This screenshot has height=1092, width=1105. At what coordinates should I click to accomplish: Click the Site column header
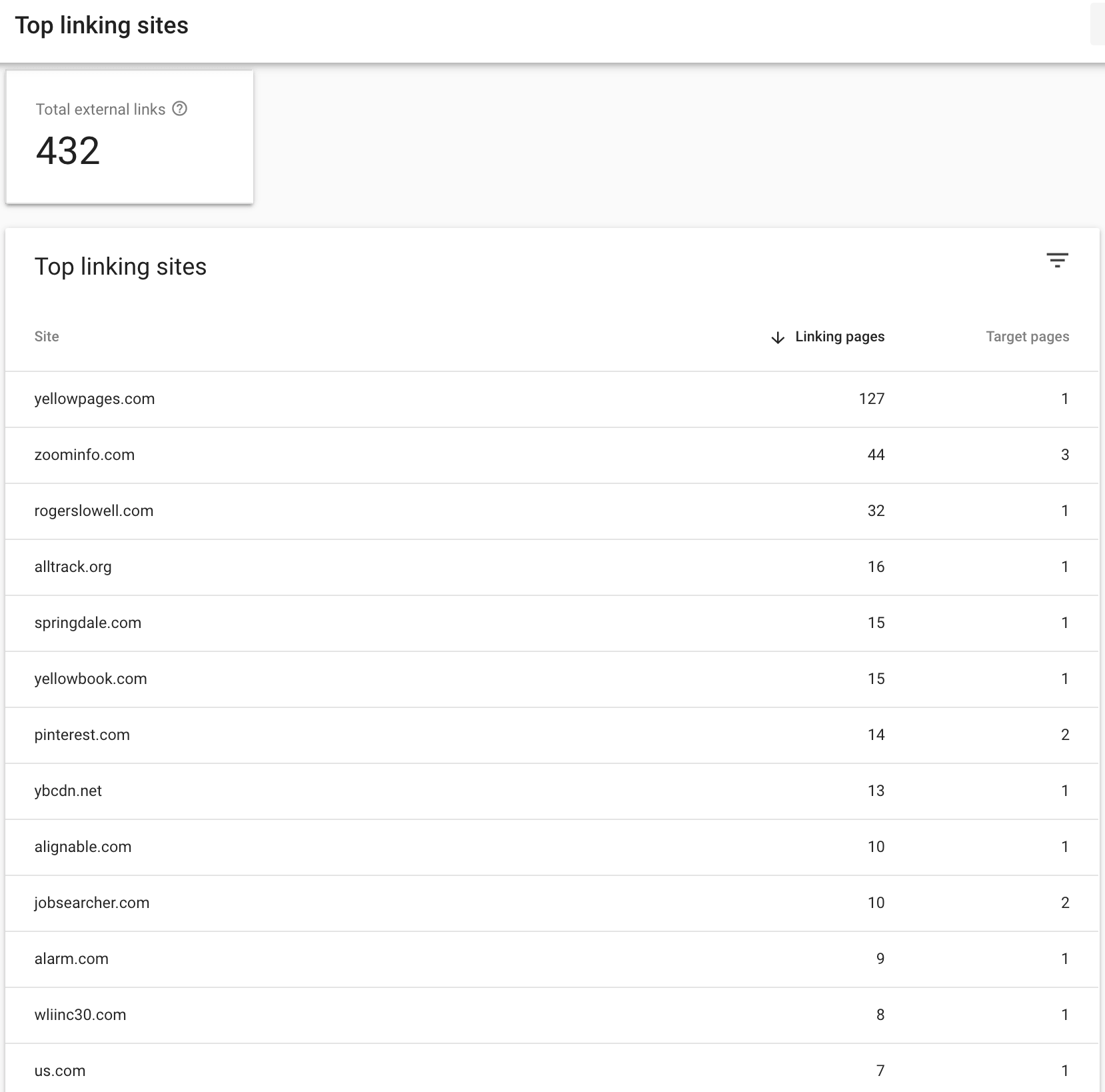(x=47, y=337)
